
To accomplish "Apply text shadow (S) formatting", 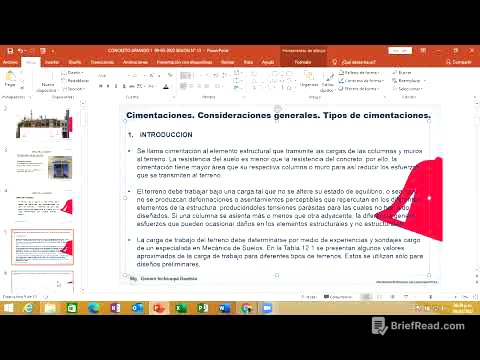I will [x=124, y=86].
